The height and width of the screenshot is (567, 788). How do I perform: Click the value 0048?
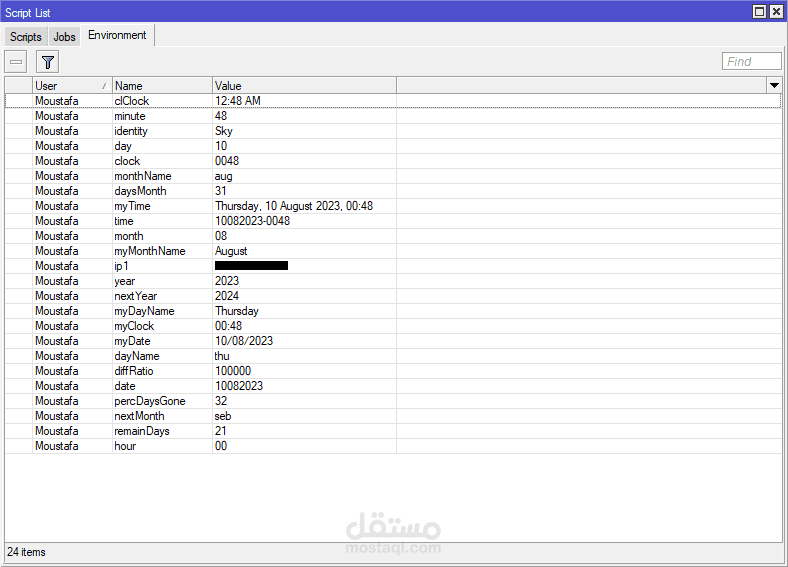point(227,161)
